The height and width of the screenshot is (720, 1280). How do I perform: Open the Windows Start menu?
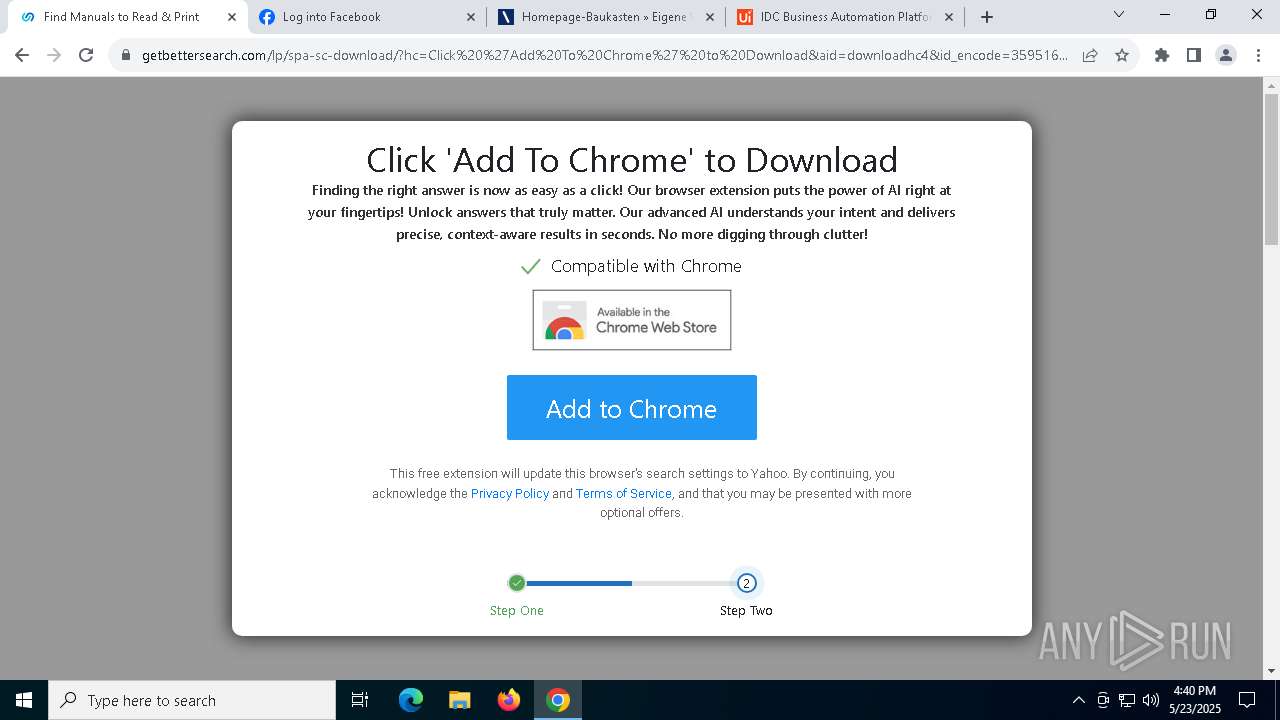(x=24, y=700)
